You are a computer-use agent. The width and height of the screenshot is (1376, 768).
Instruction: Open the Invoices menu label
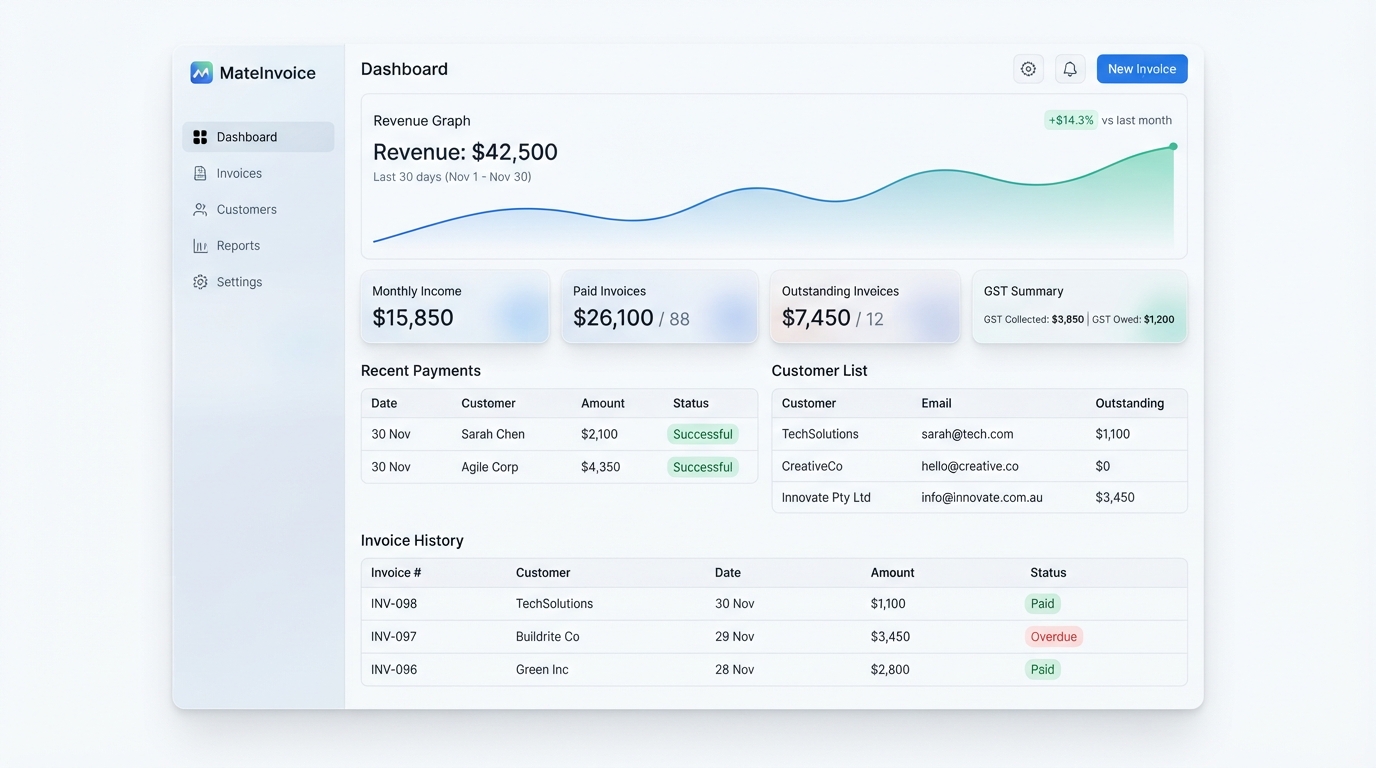pyautogui.click(x=239, y=173)
